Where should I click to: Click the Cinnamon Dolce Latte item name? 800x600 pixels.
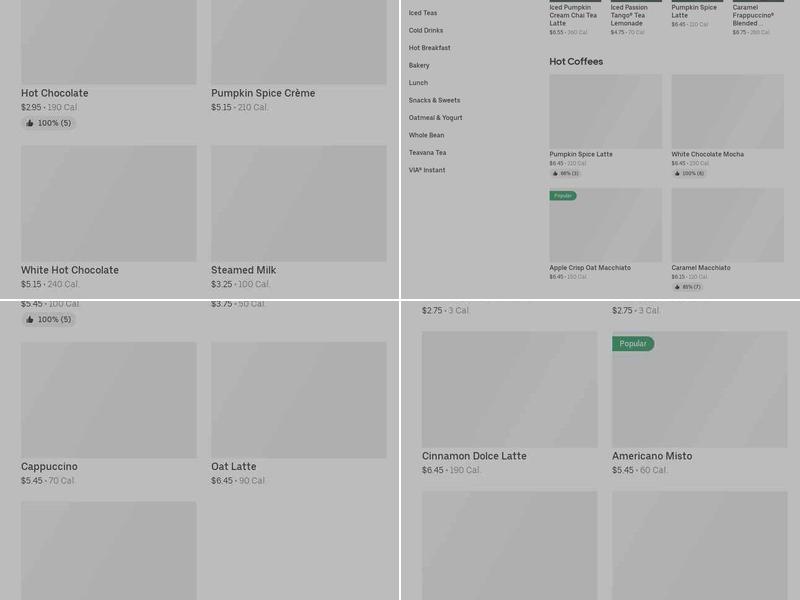[474, 456]
